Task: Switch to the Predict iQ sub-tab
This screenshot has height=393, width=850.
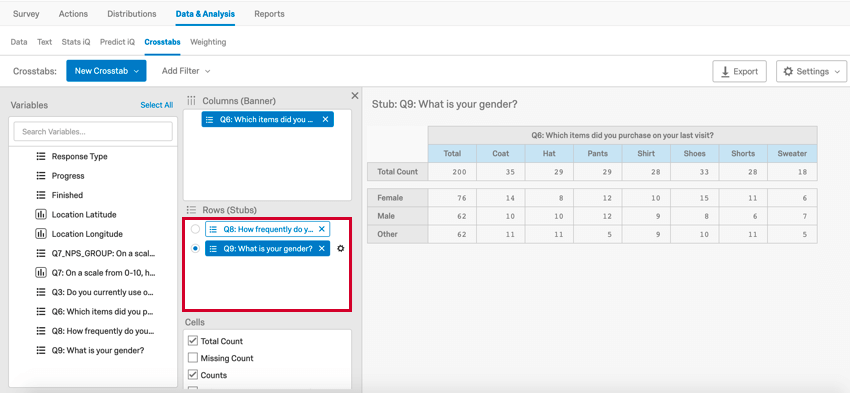Action: pyautogui.click(x=117, y=42)
